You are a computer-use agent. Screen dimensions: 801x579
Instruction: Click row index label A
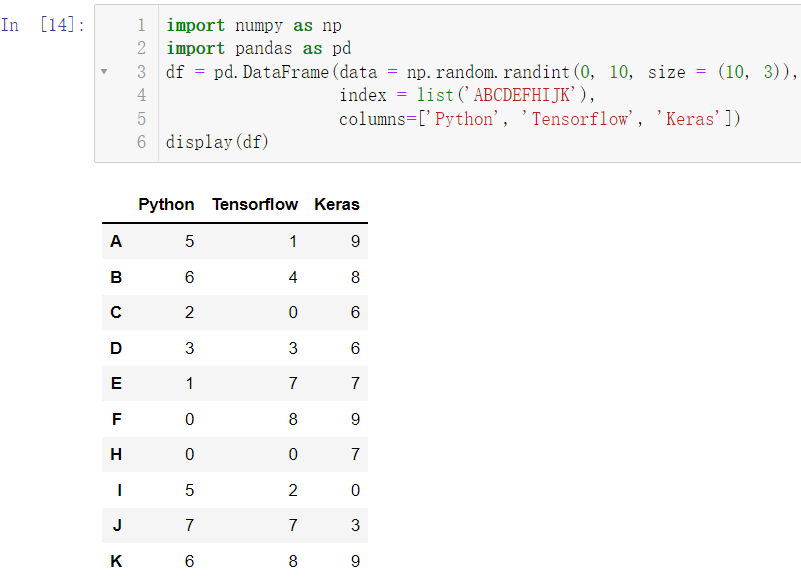(116, 241)
